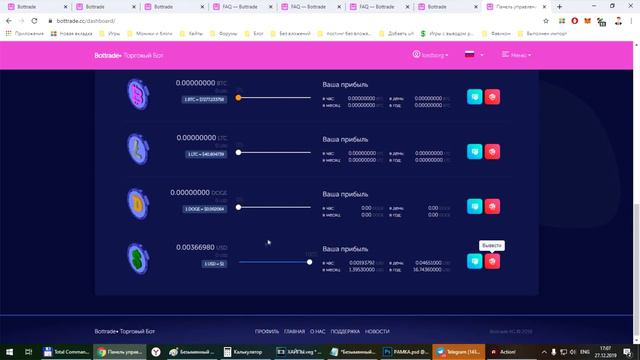Open the НОВОСТИ footer link
The height and width of the screenshot is (360, 640).
coord(377,331)
